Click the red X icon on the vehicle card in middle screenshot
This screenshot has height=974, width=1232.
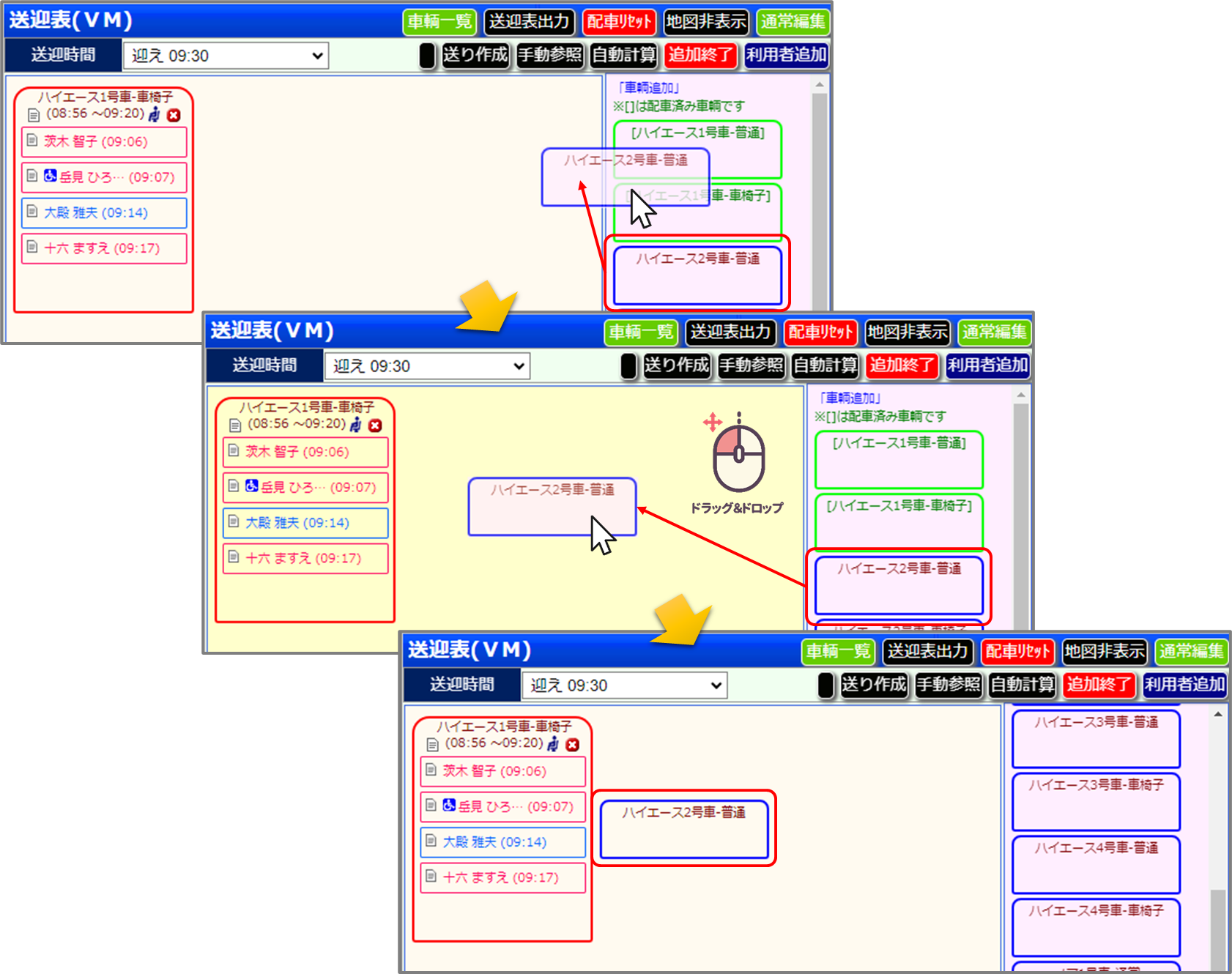point(375,425)
